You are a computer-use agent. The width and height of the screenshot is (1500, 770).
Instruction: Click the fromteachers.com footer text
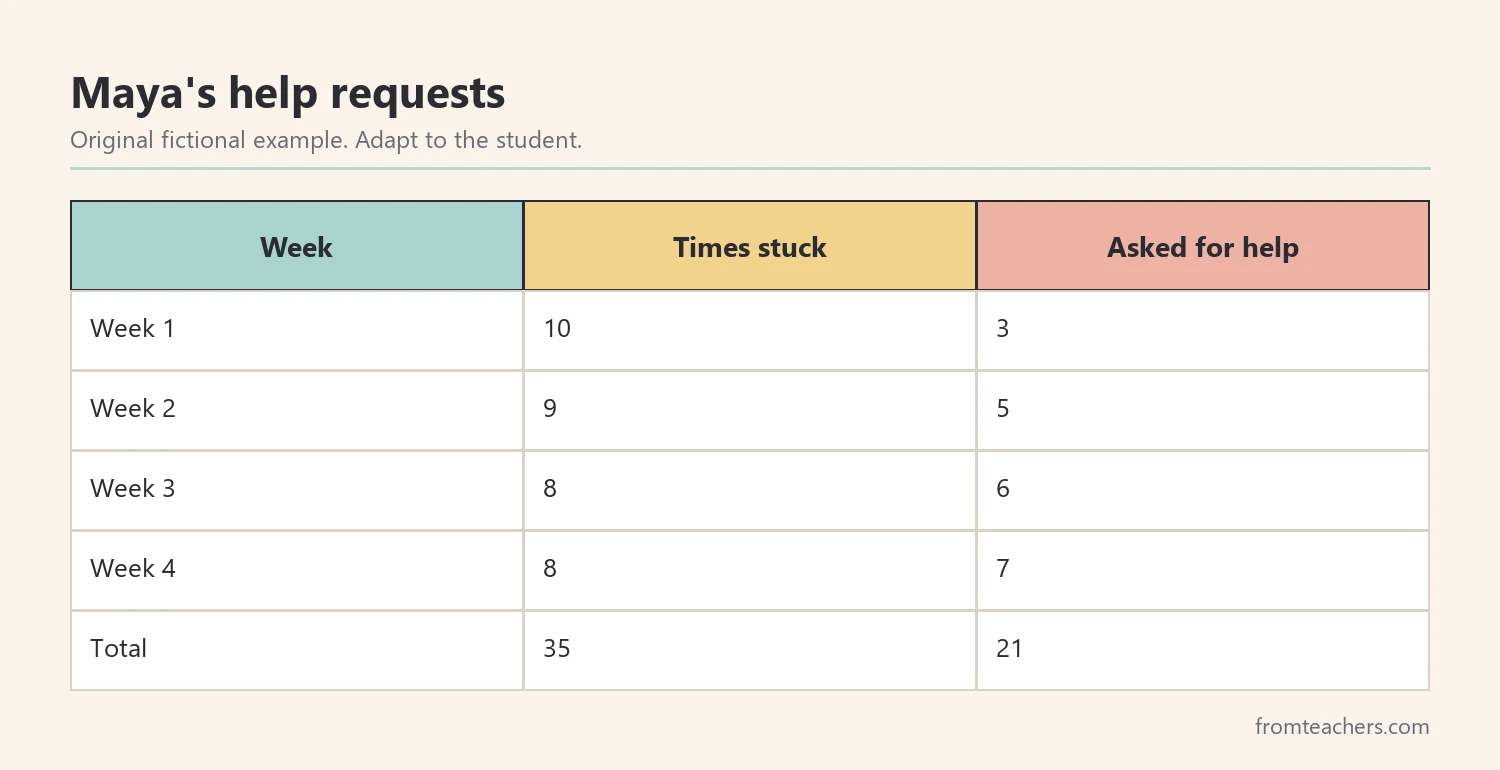pos(1342,727)
